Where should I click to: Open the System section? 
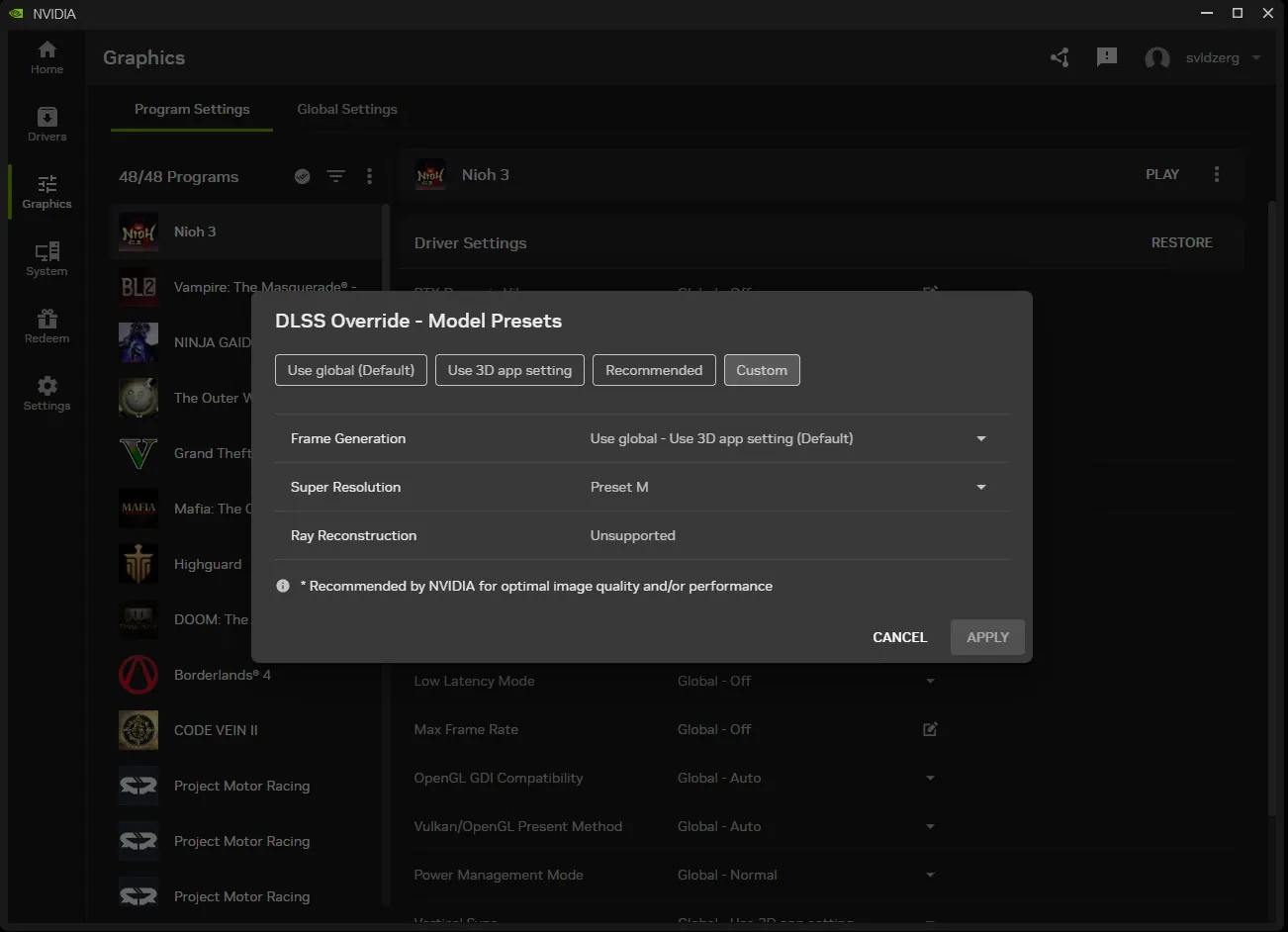46,259
